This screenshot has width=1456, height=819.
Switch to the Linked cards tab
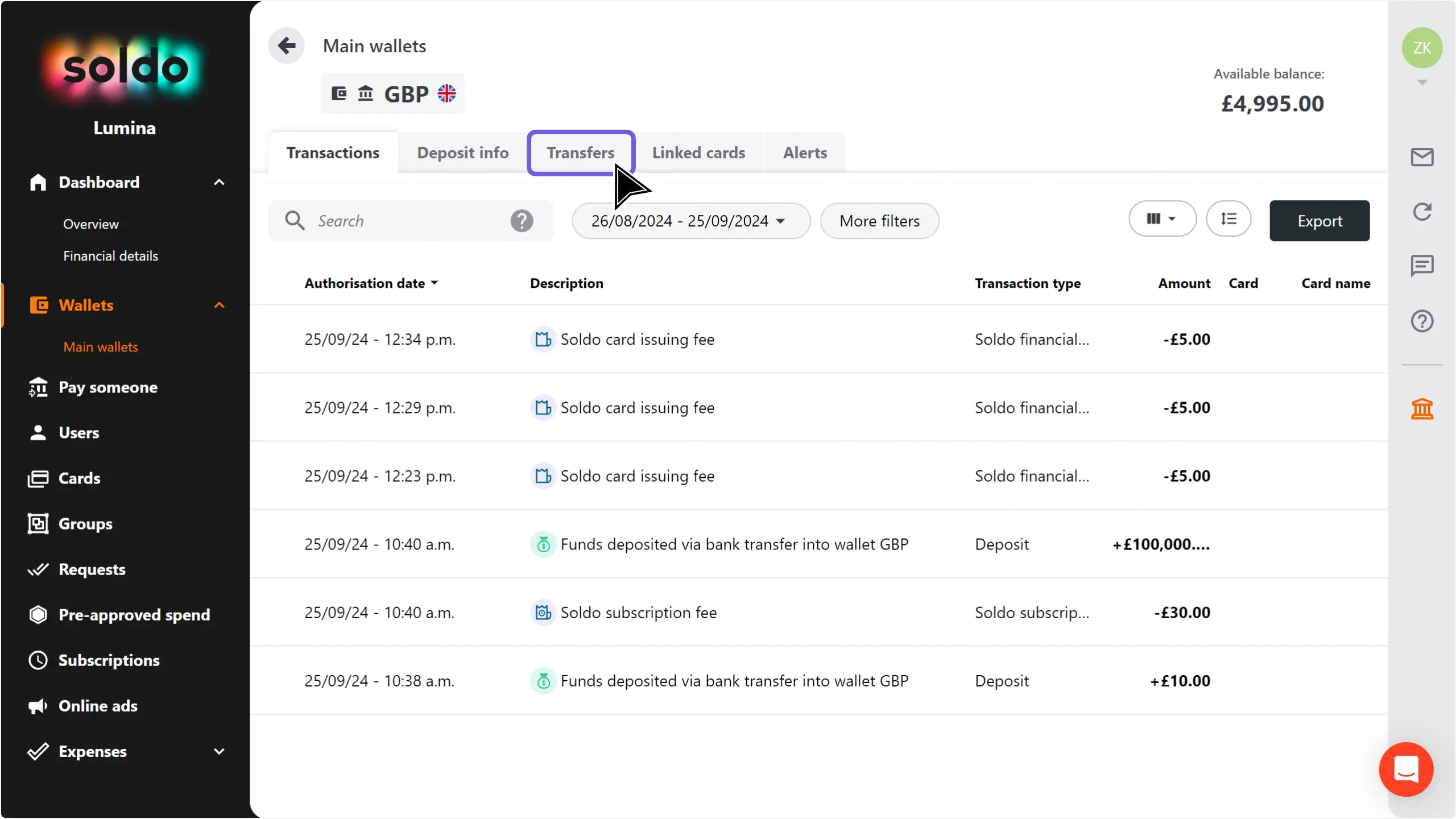pos(698,152)
